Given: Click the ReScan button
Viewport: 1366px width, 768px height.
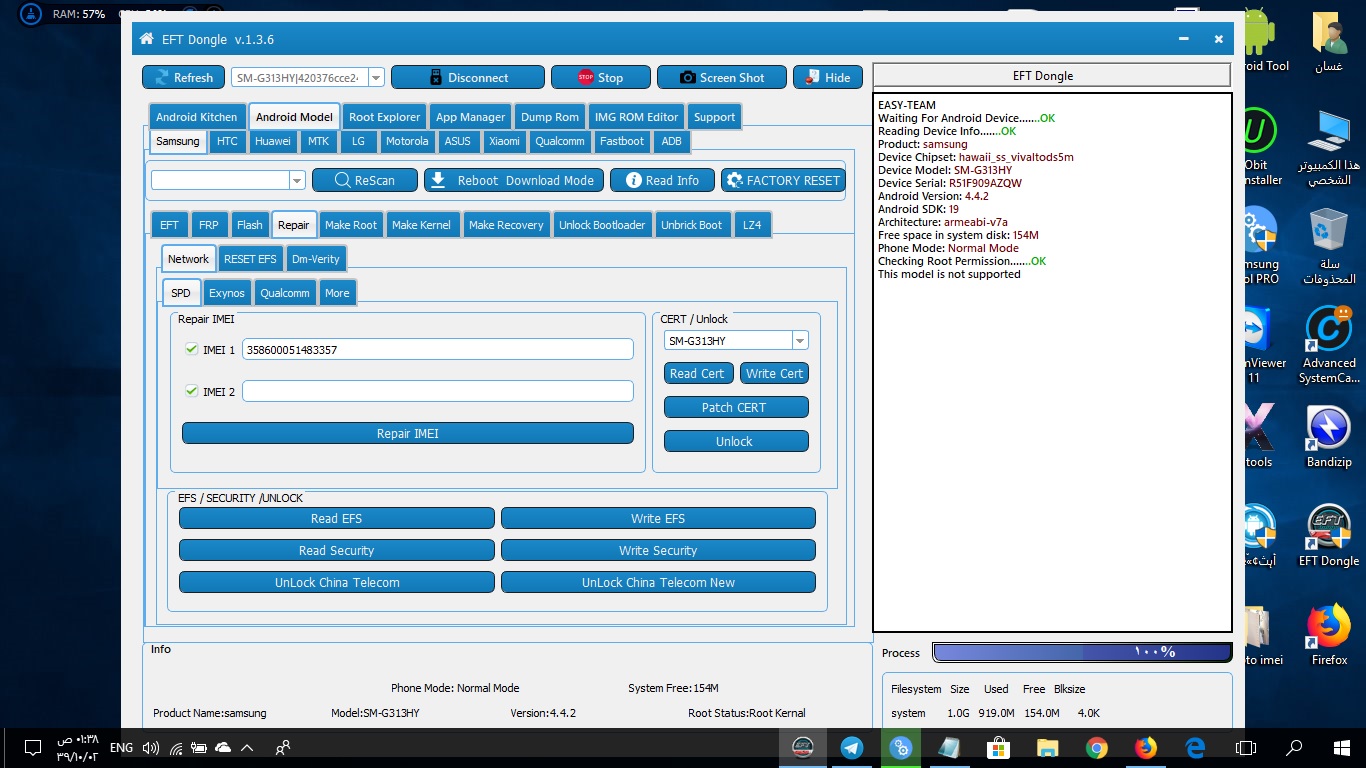Looking at the screenshot, I should pyautogui.click(x=365, y=180).
